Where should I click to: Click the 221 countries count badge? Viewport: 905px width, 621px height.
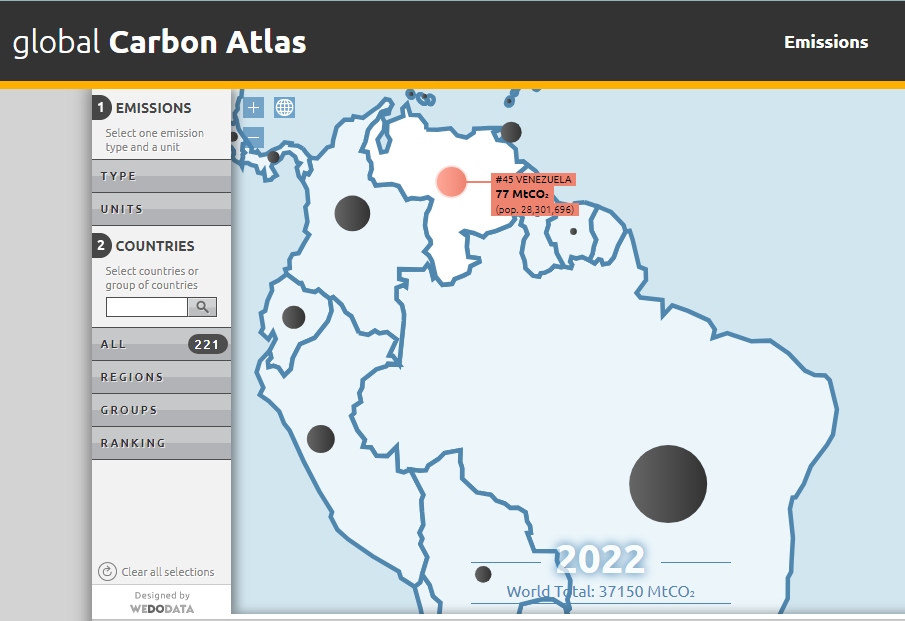[208, 345]
